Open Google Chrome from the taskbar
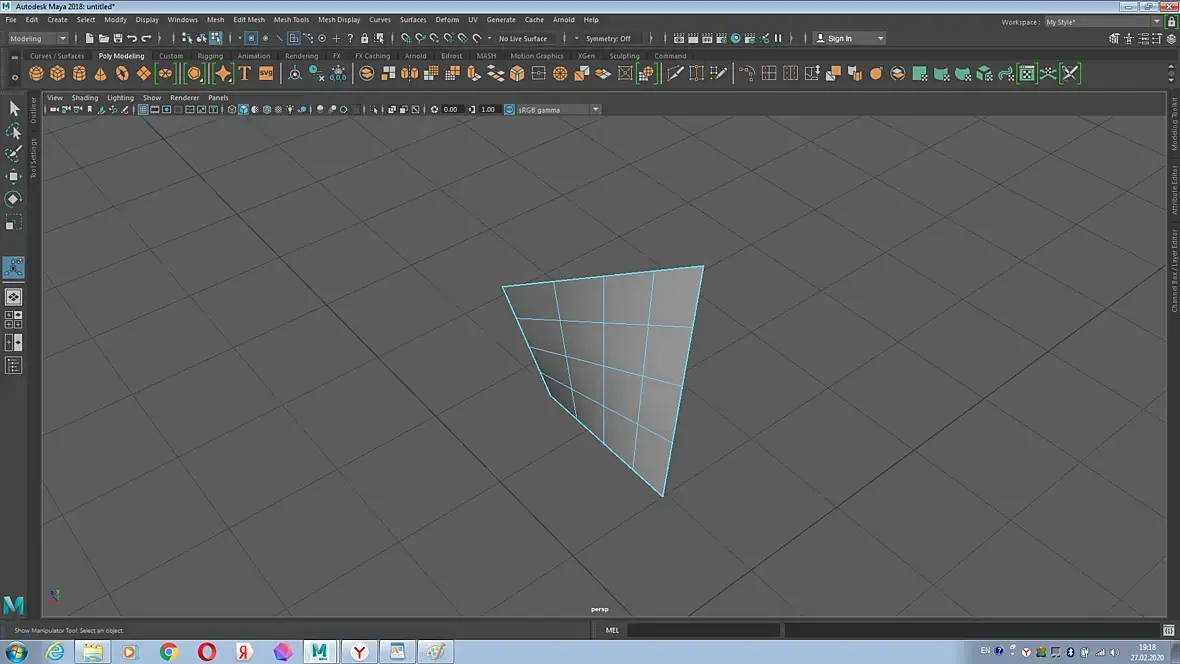1180x664 pixels. [x=168, y=652]
